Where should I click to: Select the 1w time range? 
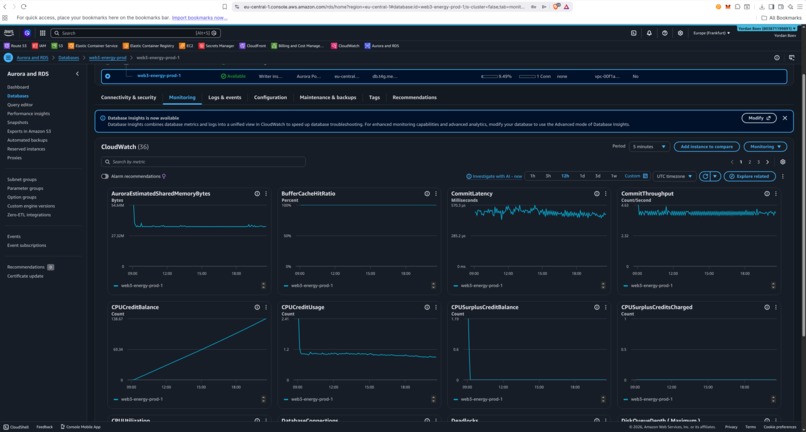[614, 176]
